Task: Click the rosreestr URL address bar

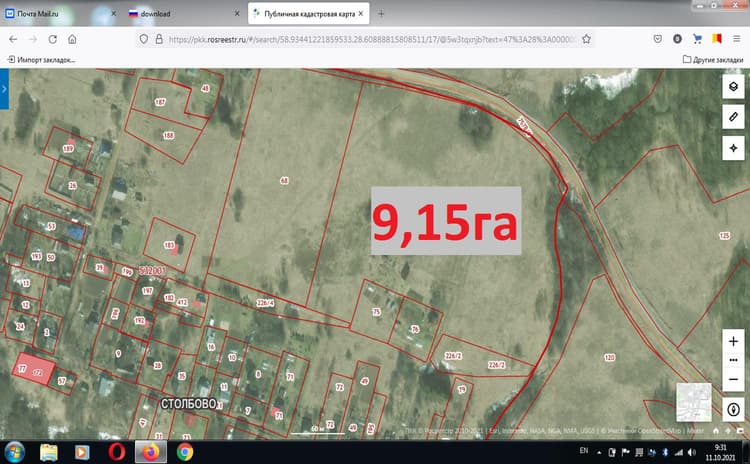Action: click(366, 39)
